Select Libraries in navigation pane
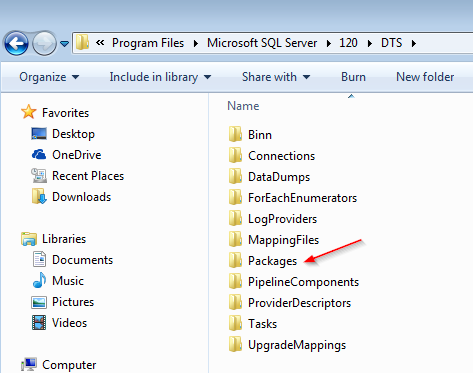 point(64,239)
